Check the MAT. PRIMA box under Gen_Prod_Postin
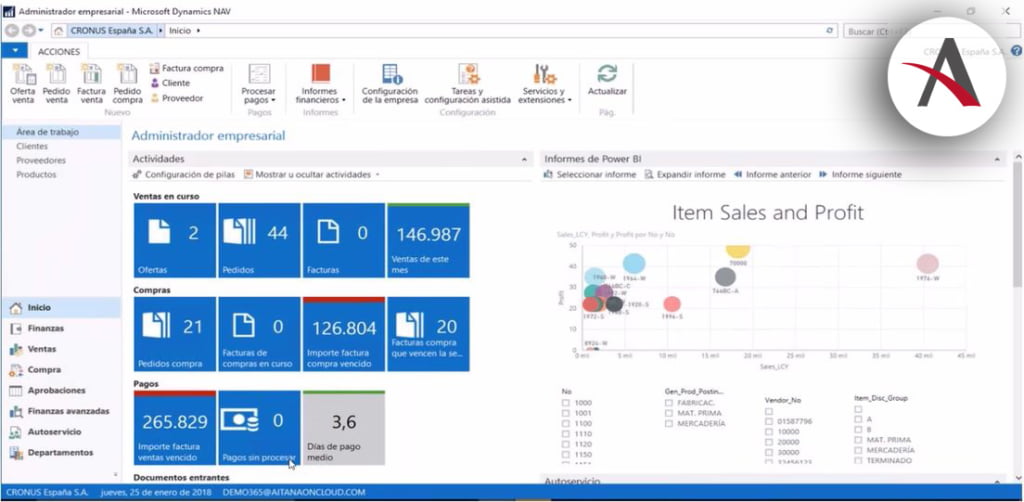Image resolution: width=1024 pixels, height=502 pixels. coord(669,413)
